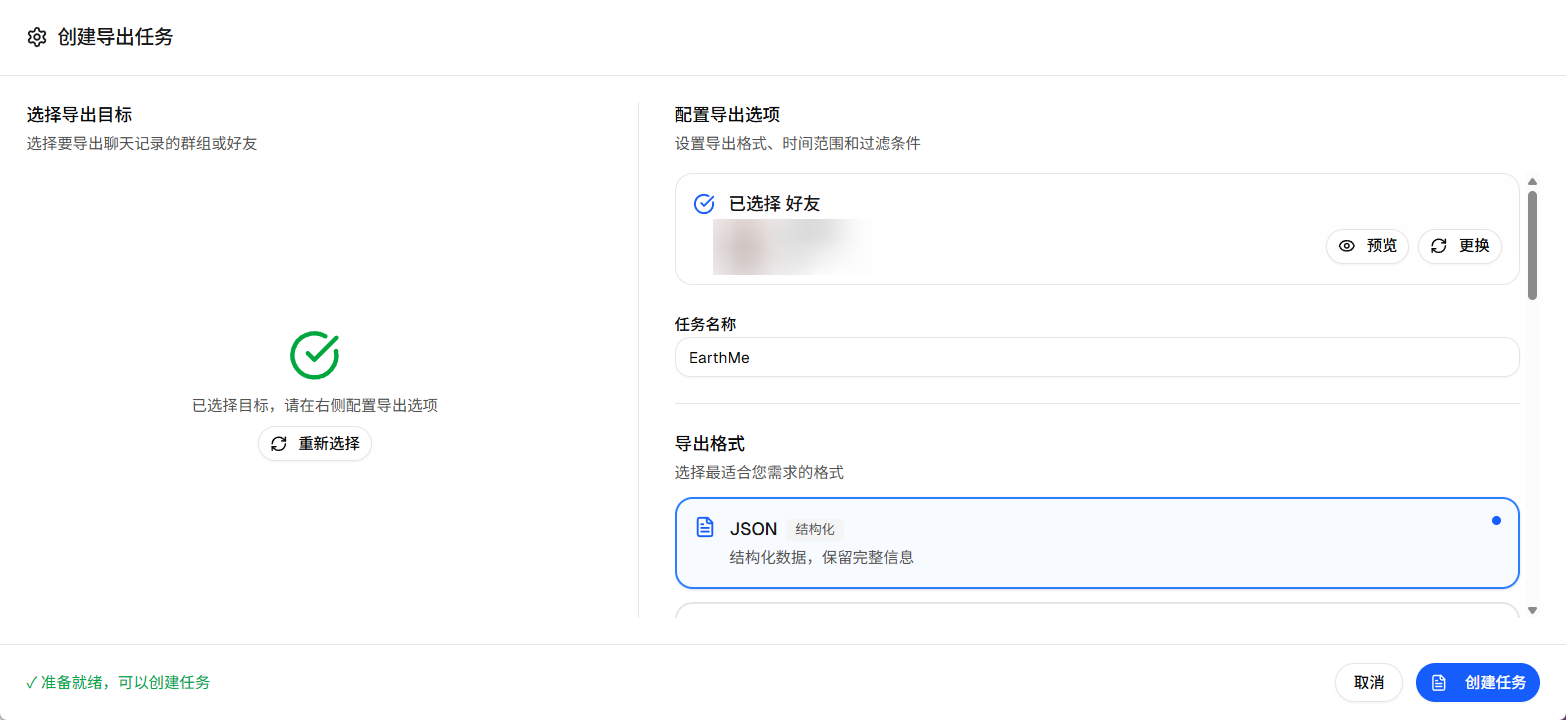This screenshot has width=1566, height=720.
Task: Click the green checkmark success icon
Action: tap(314, 356)
